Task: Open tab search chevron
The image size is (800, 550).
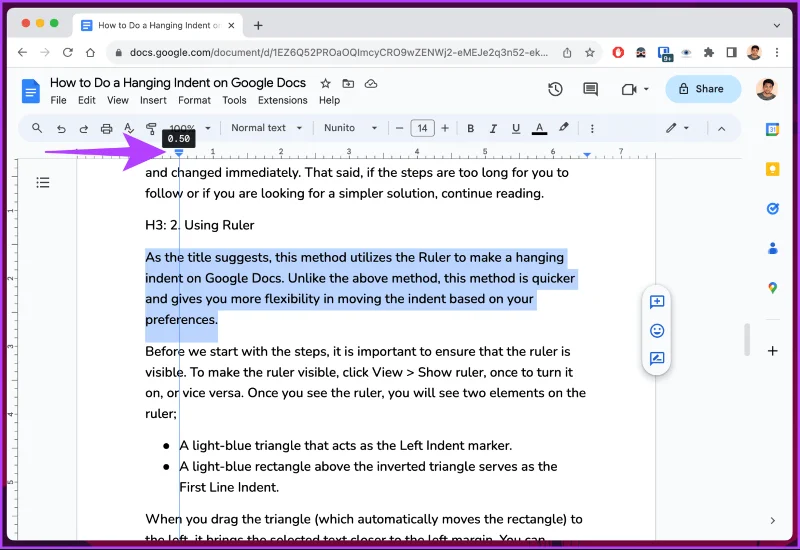Action: tap(777, 25)
